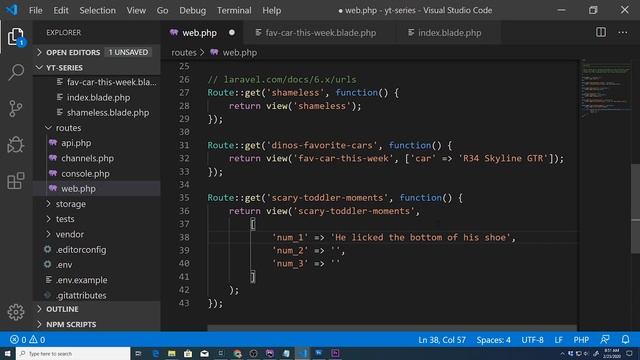Viewport: 640px width, 360px height.
Task: Click LF end-of-line setting
Action: point(558,340)
